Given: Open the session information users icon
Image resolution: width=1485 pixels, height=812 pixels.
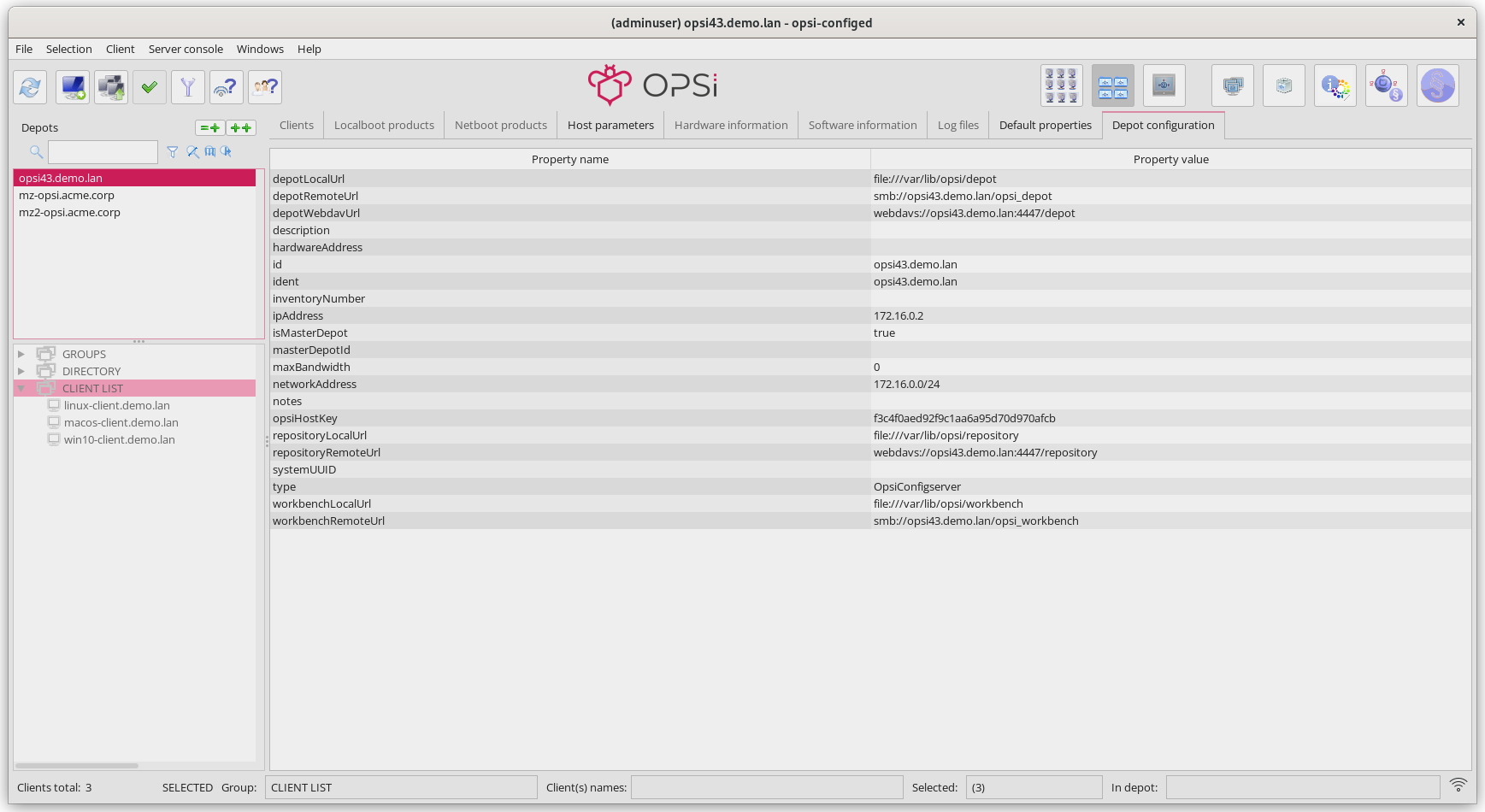Looking at the screenshot, I should coord(265,87).
